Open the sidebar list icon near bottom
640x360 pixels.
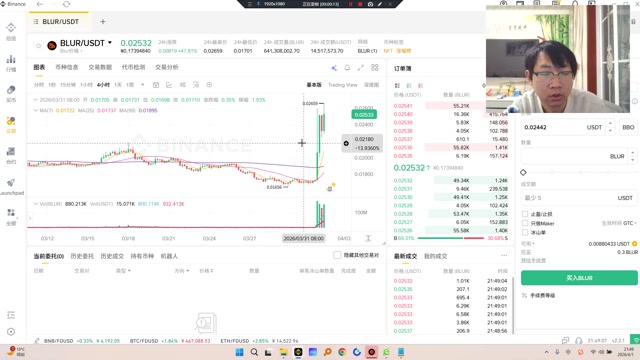tap(11, 315)
